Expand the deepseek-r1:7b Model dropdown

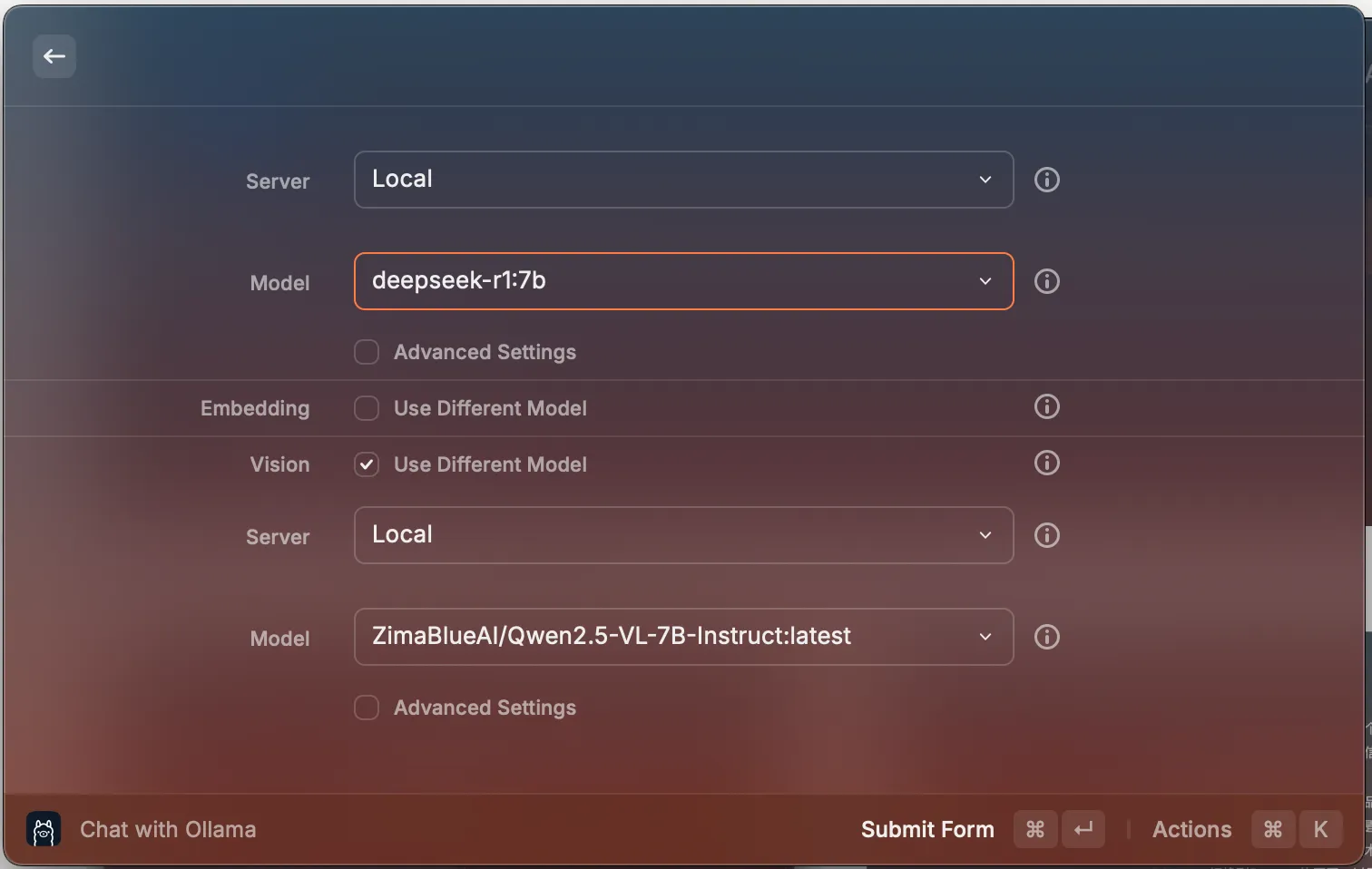point(682,281)
